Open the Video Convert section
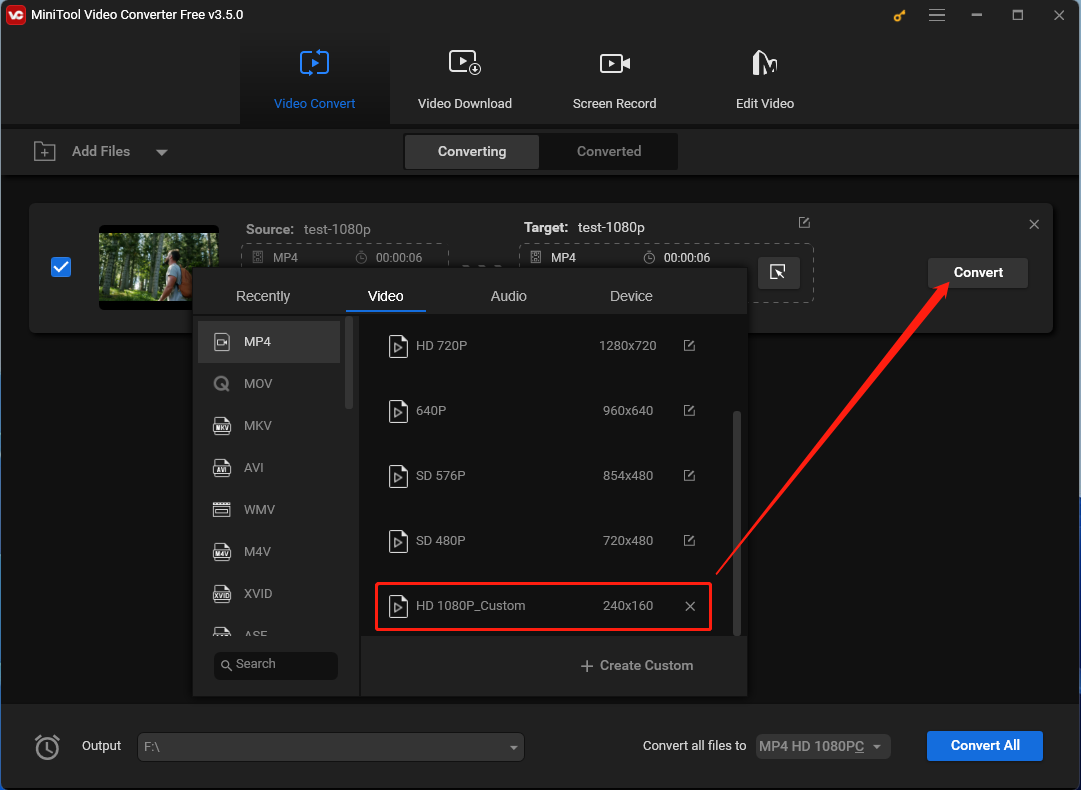Image resolution: width=1081 pixels, height=790 pixels. 314,79
